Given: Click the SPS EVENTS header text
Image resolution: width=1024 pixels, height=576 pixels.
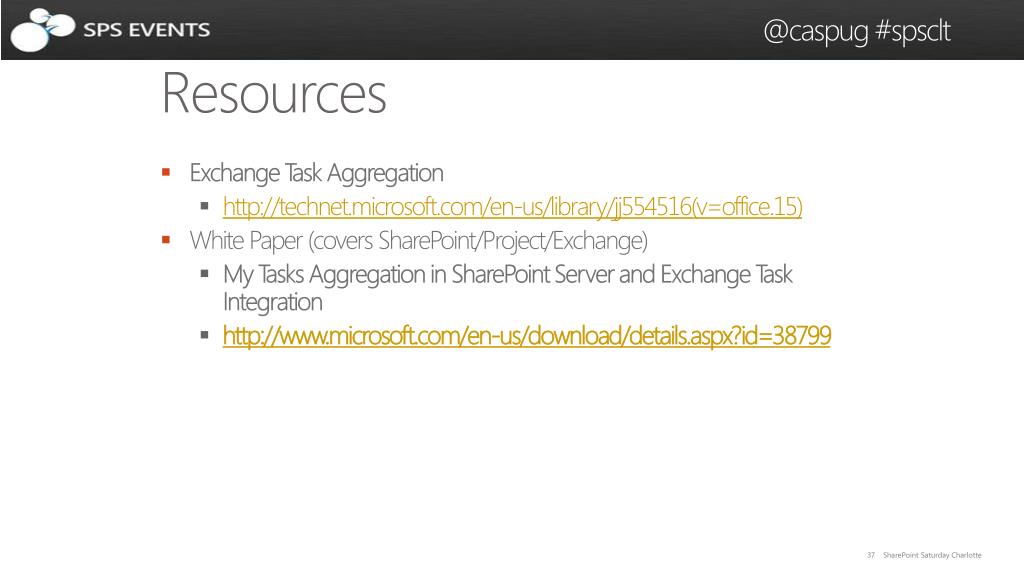Looking at the screenshot, I should pos(147,30).
